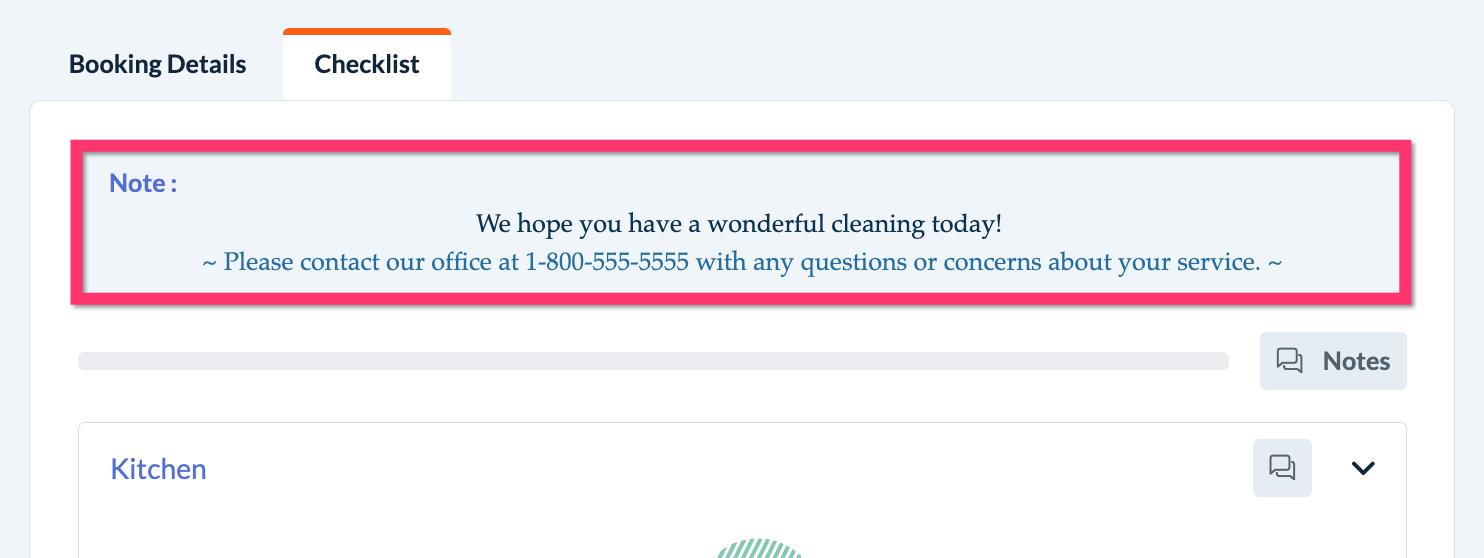Select the Checklist tab
Image resolution: width=1484 pixels, height=558 pixels.
[x=367, y=65]
